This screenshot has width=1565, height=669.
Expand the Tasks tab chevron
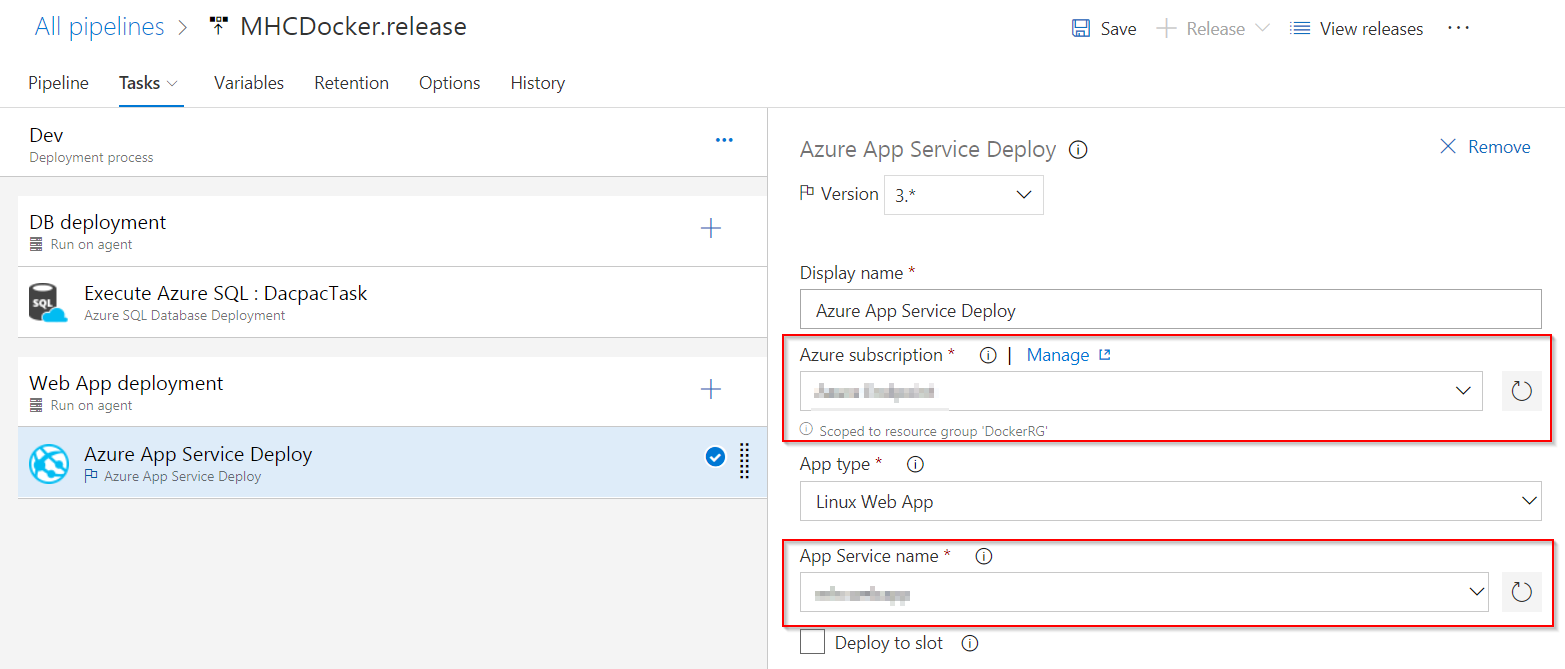click(x=172, y=83)
